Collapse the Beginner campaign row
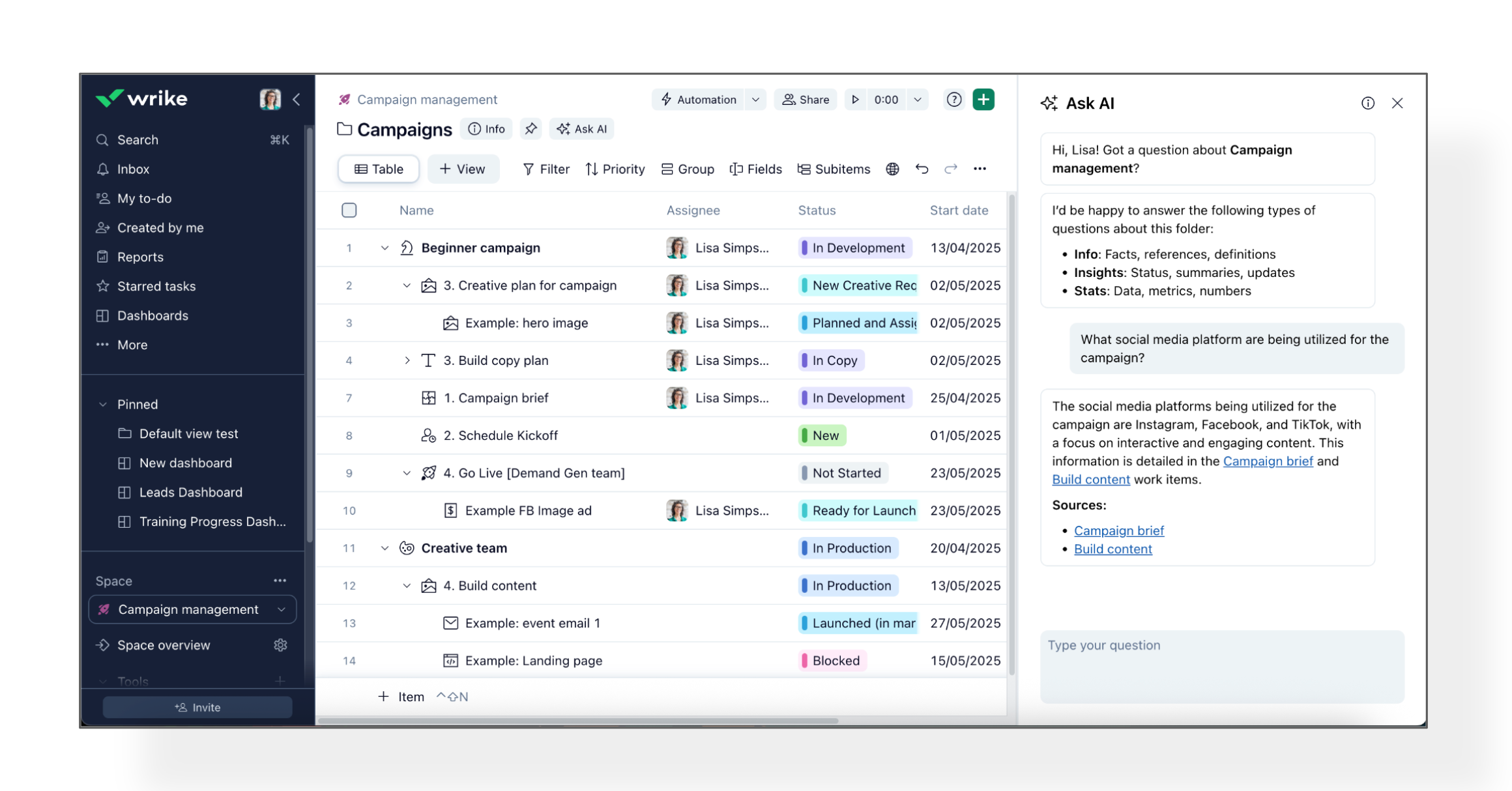The image size is (1512, 791). [385, 248]
